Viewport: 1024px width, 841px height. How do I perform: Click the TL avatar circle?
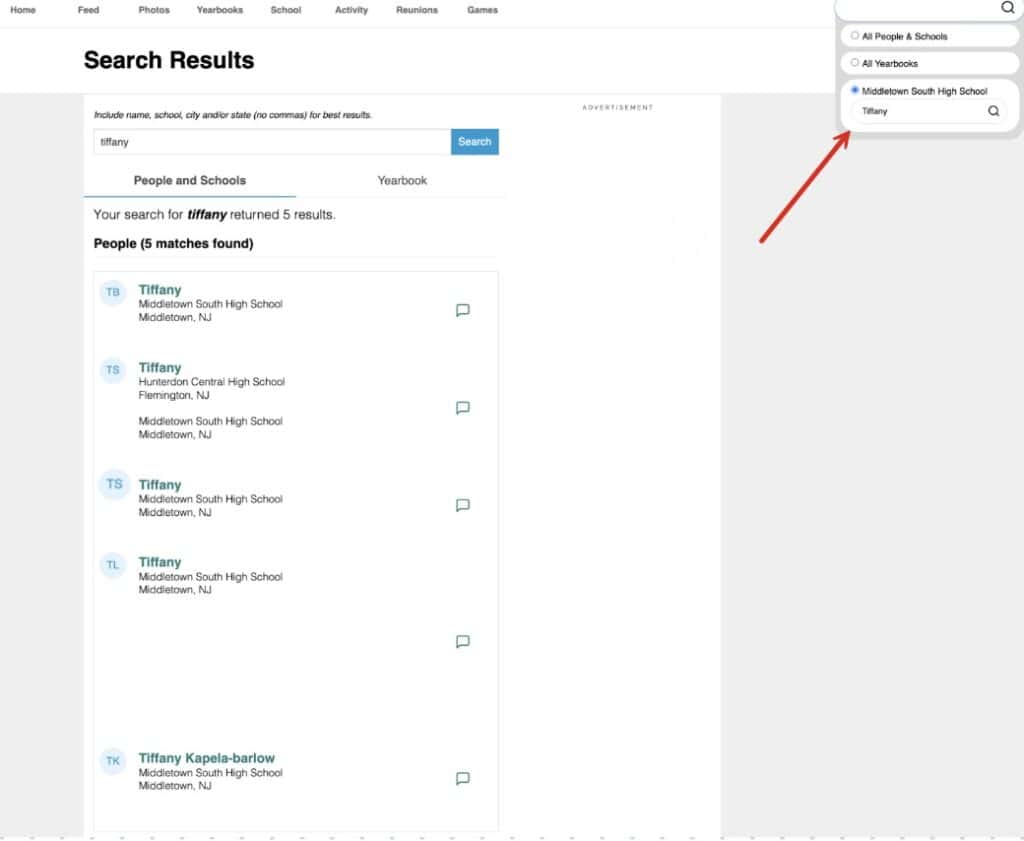(113, 565)
